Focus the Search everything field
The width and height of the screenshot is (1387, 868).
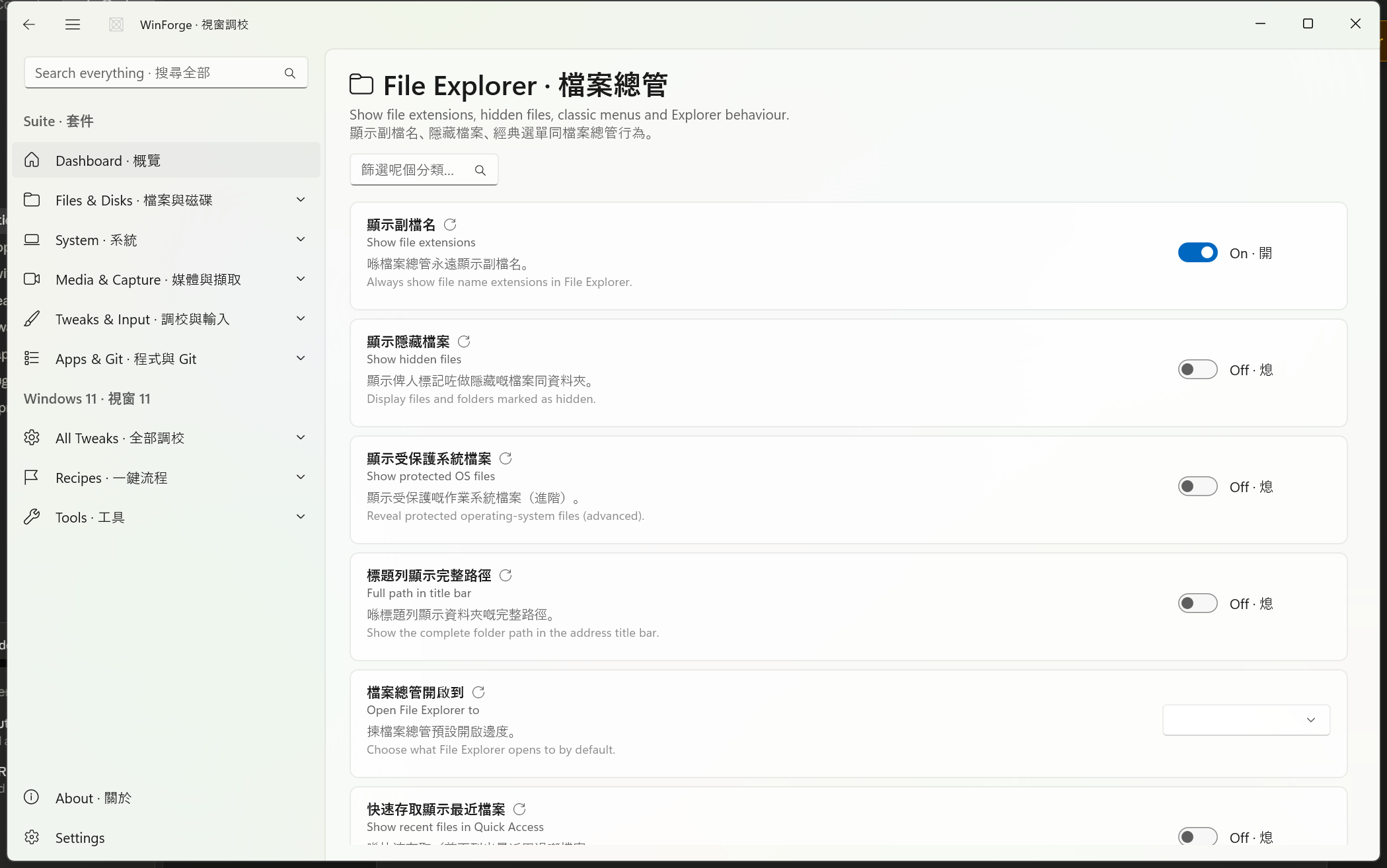point(166,73)
